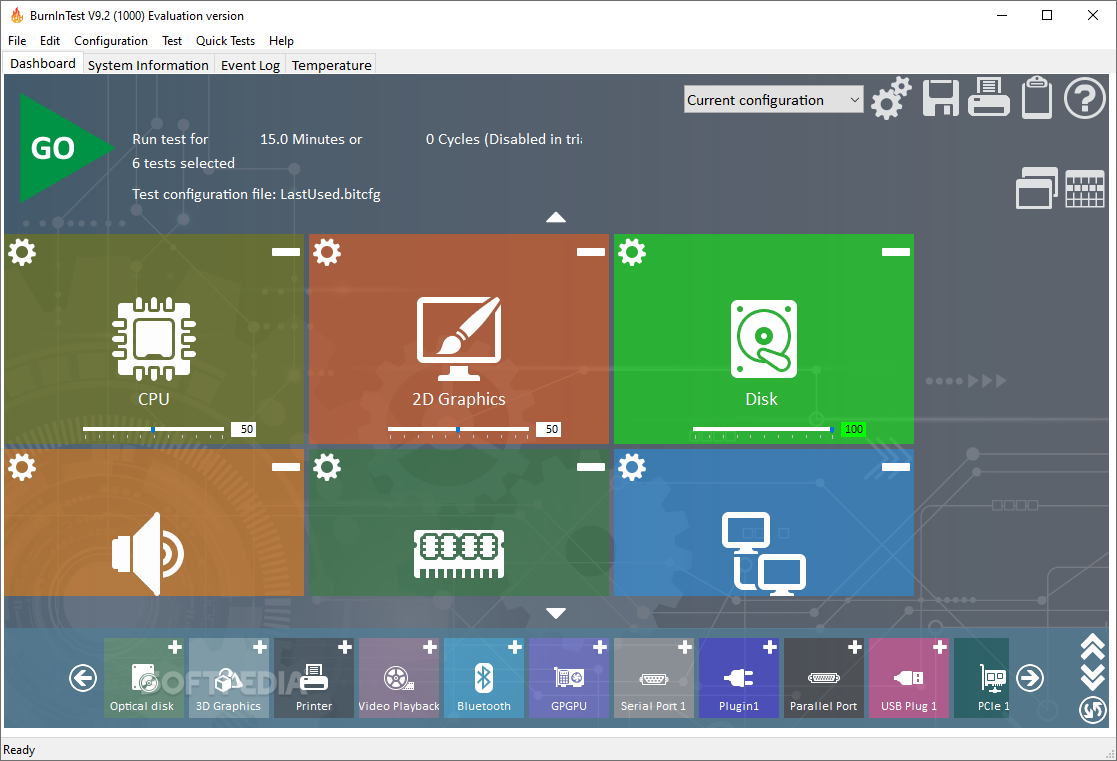Print results with the printer icon
The width and height of the screenshot is (1117, 761).
click(989, 97)
